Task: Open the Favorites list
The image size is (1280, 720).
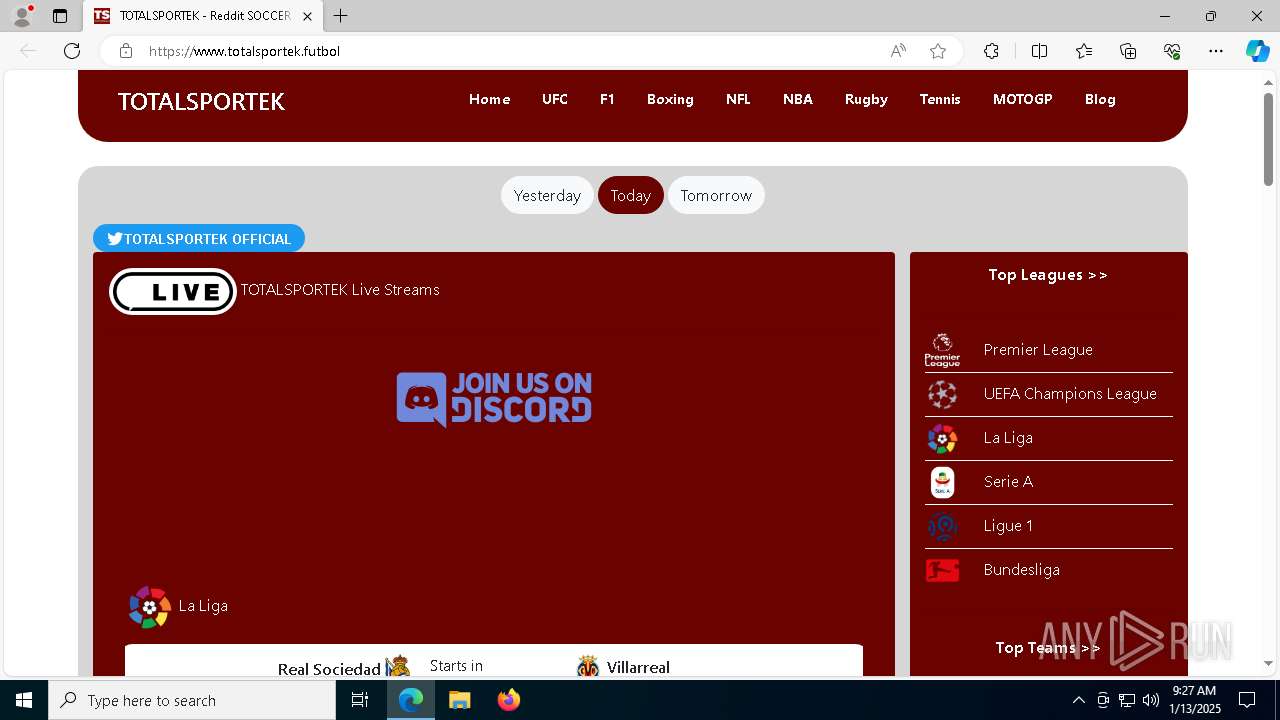Action: (1084, 51)
